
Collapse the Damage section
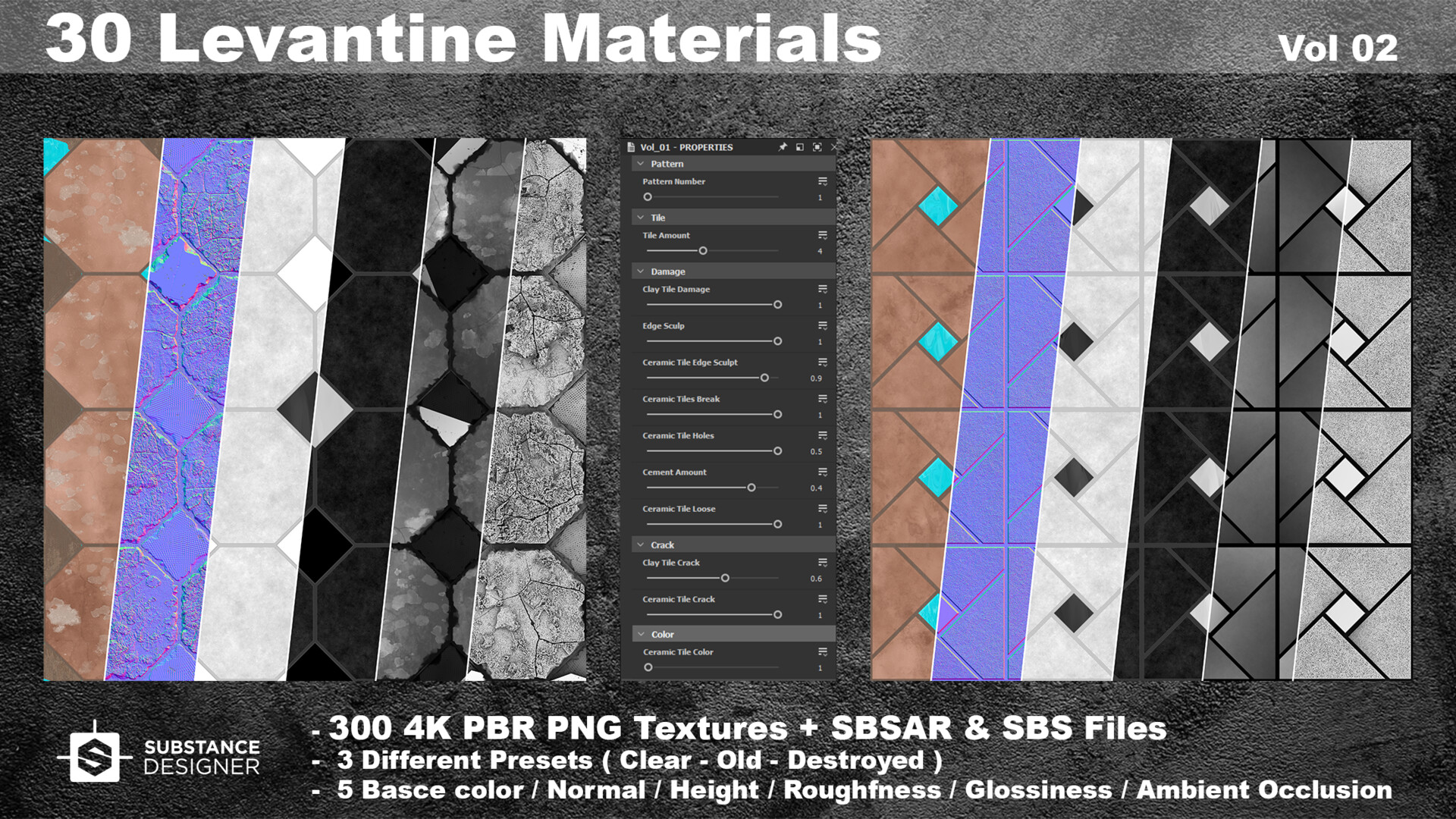click(641, 271)
